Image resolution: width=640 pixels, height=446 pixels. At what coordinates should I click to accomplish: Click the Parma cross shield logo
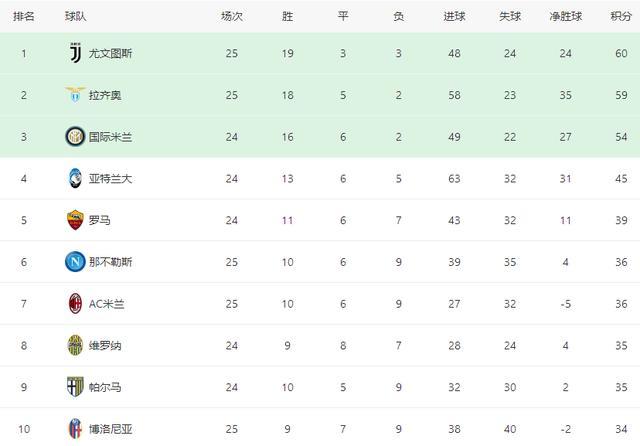tap(75, 387)
